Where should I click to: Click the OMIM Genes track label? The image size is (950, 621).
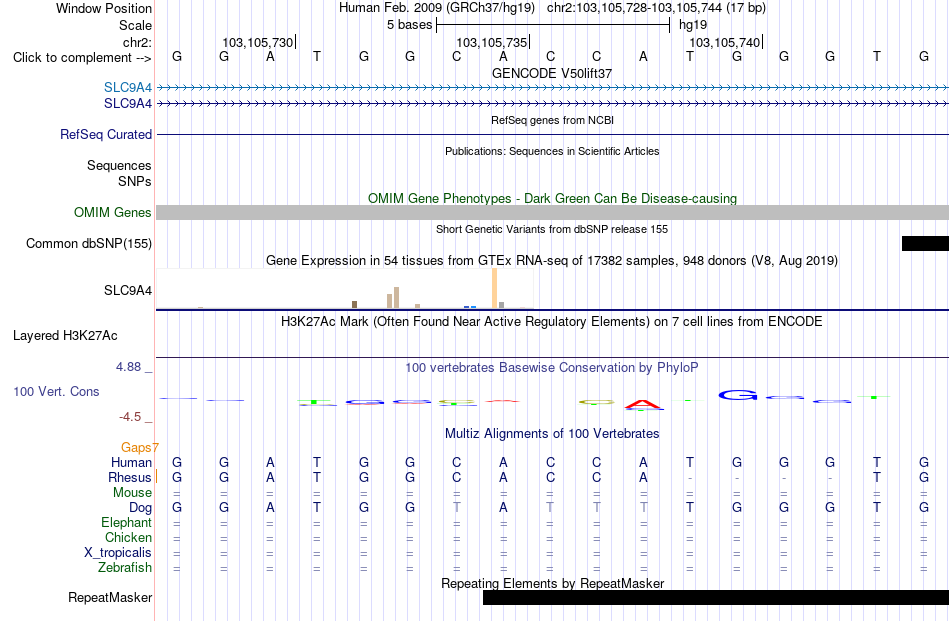113,213
